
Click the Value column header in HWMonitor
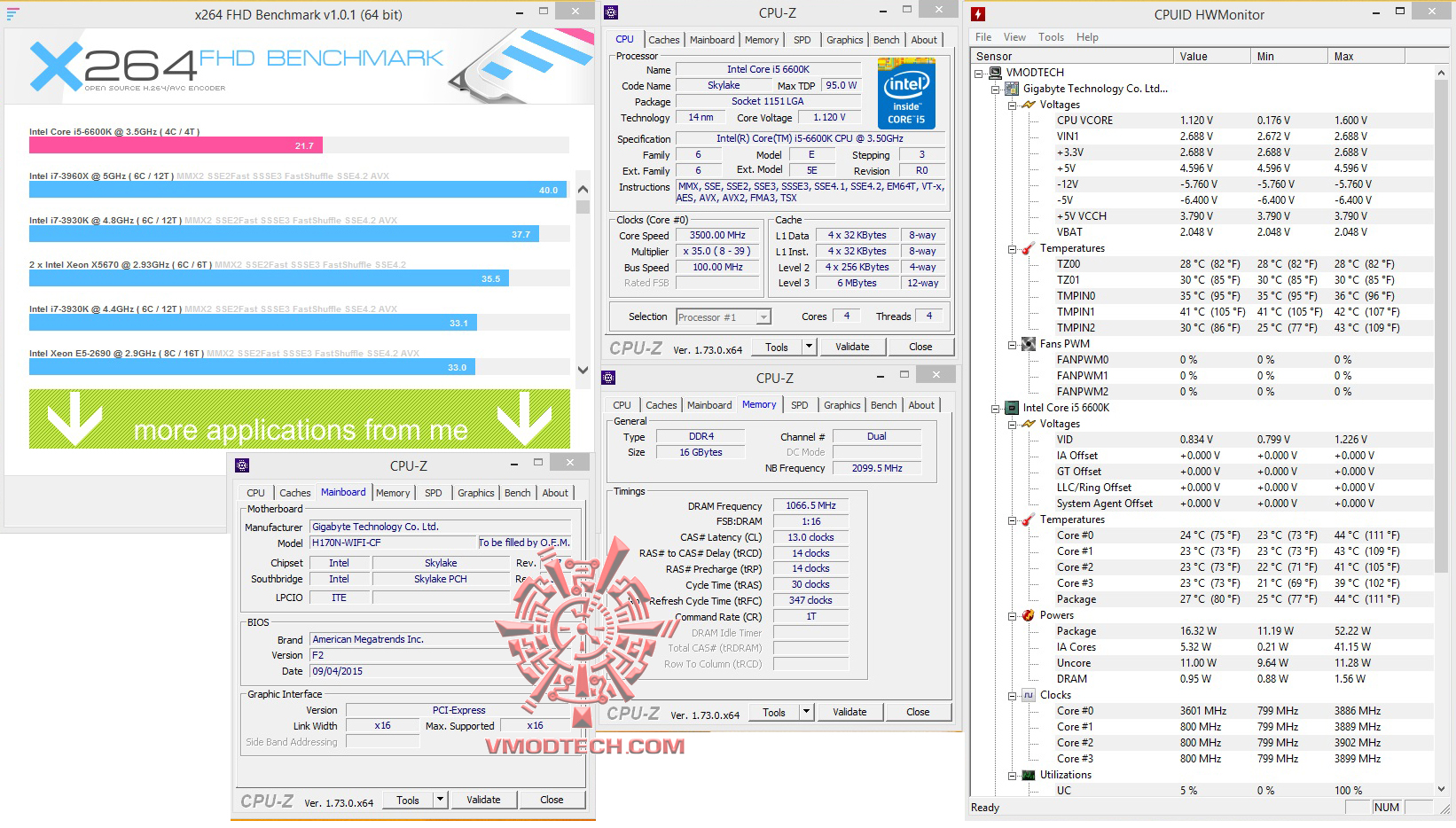pos(1211,56)
